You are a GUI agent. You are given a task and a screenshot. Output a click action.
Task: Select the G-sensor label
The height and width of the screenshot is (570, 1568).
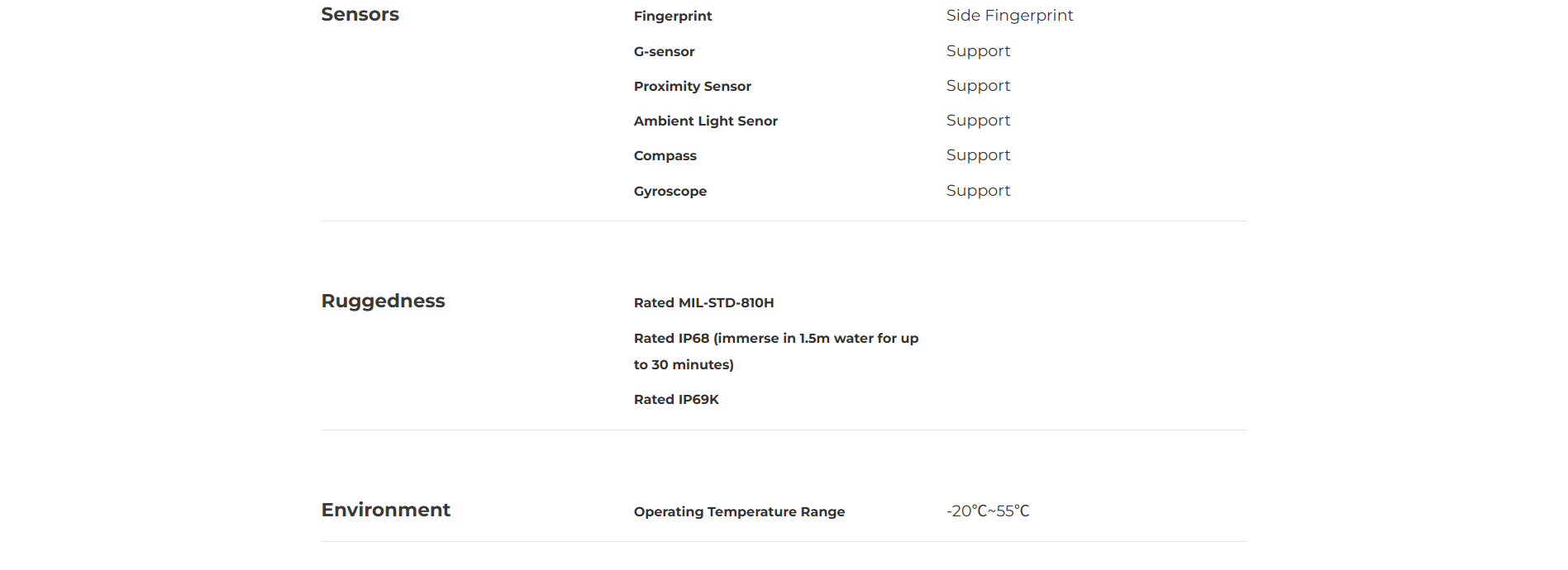664,51
